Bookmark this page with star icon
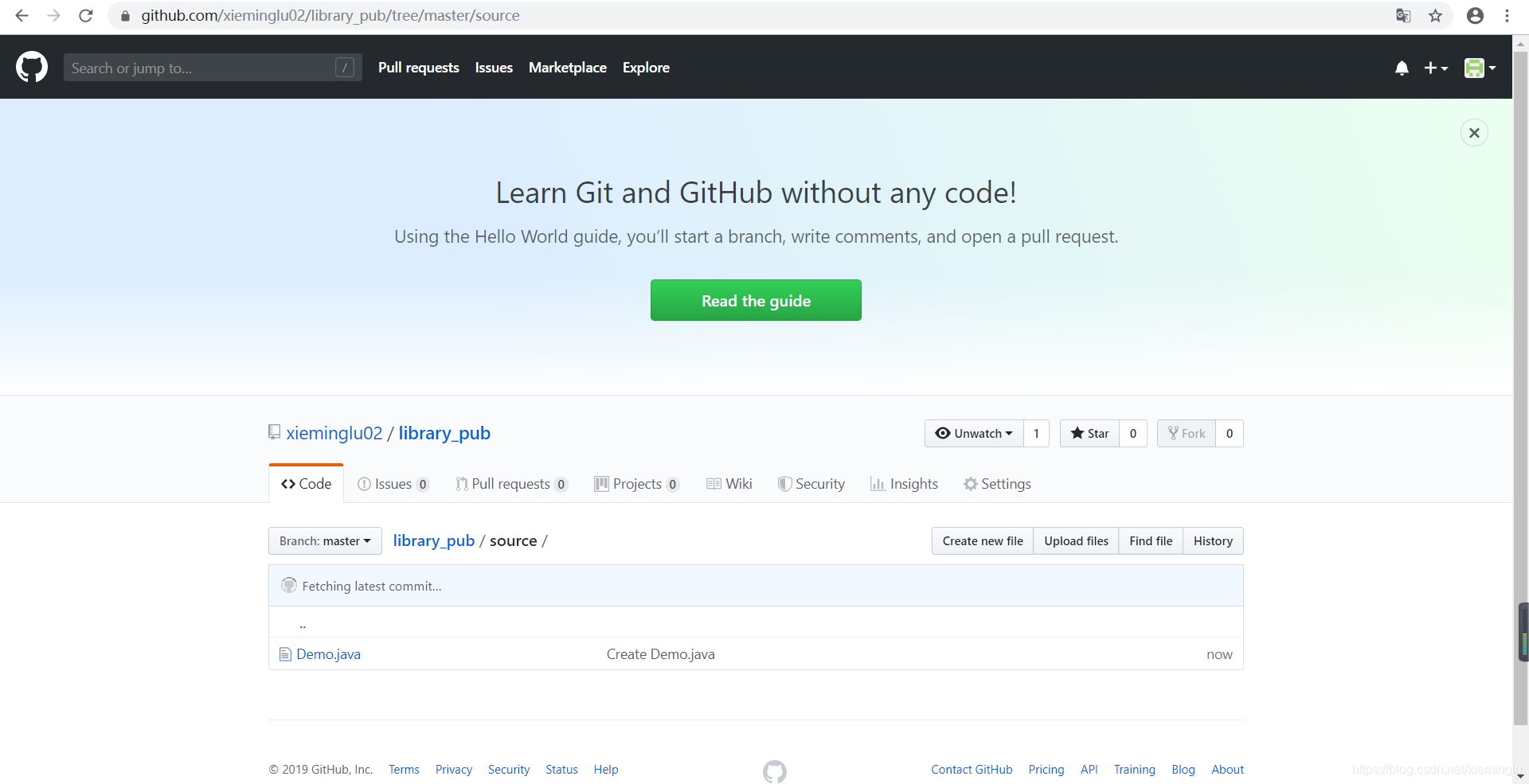 pos(1435,16)
